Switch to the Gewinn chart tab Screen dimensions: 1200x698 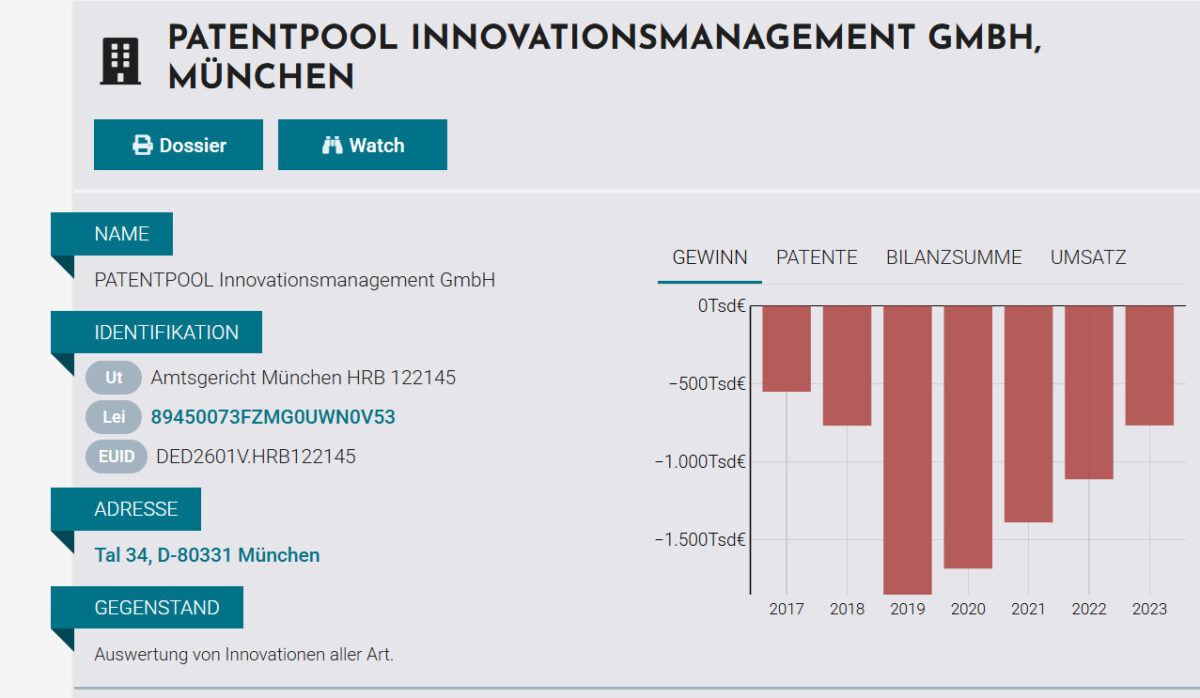709,257
